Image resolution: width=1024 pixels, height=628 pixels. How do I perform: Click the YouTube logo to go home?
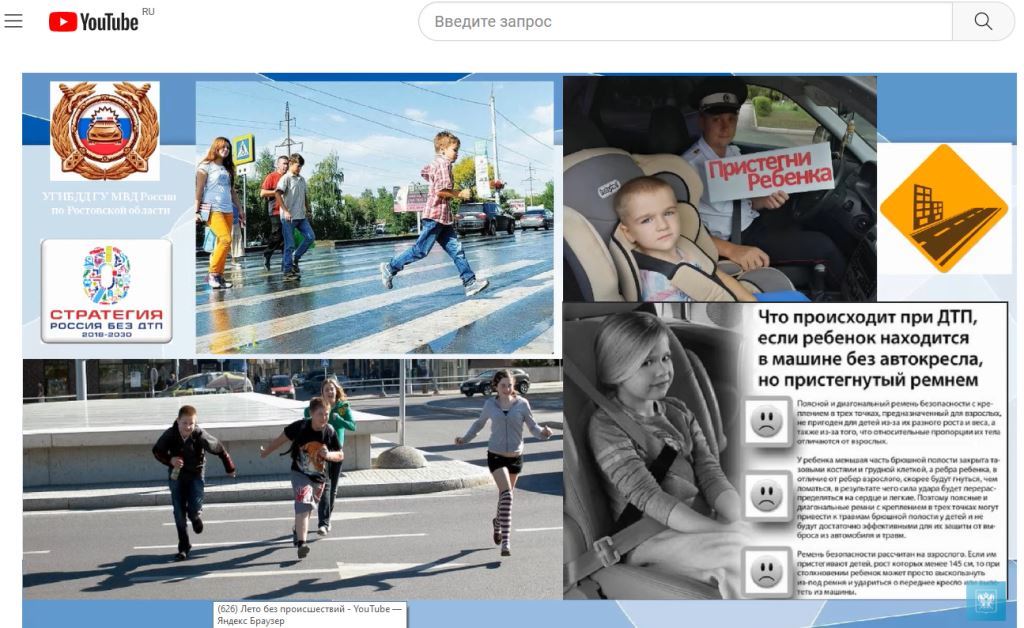pos(94,21)
